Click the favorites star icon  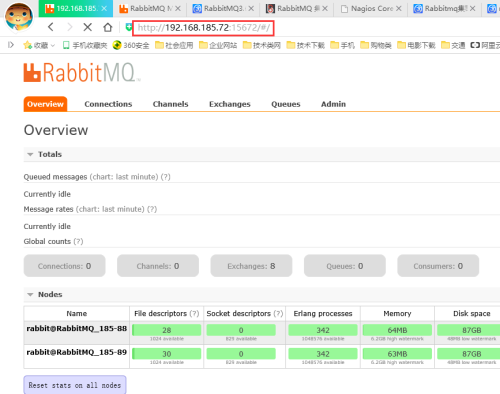click(x=27, y=45)
